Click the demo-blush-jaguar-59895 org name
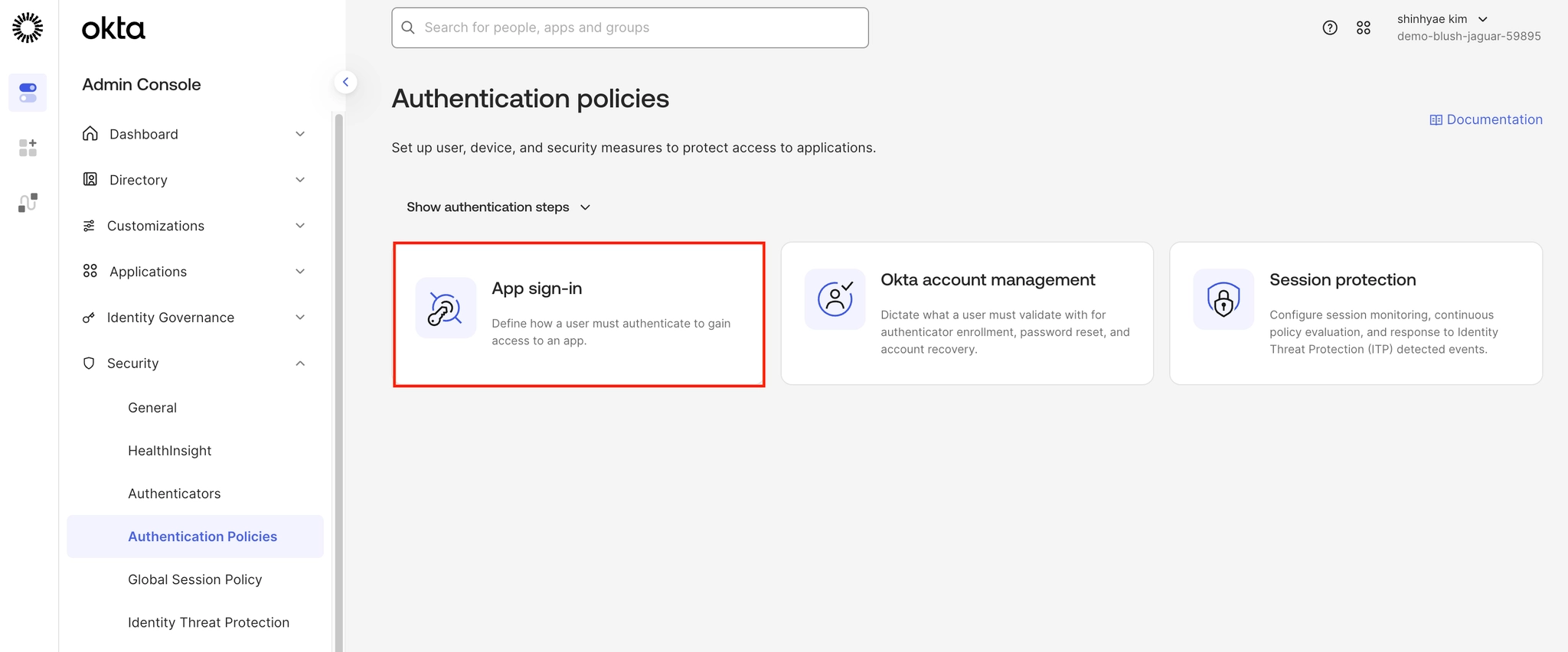 coord(1468,36)
